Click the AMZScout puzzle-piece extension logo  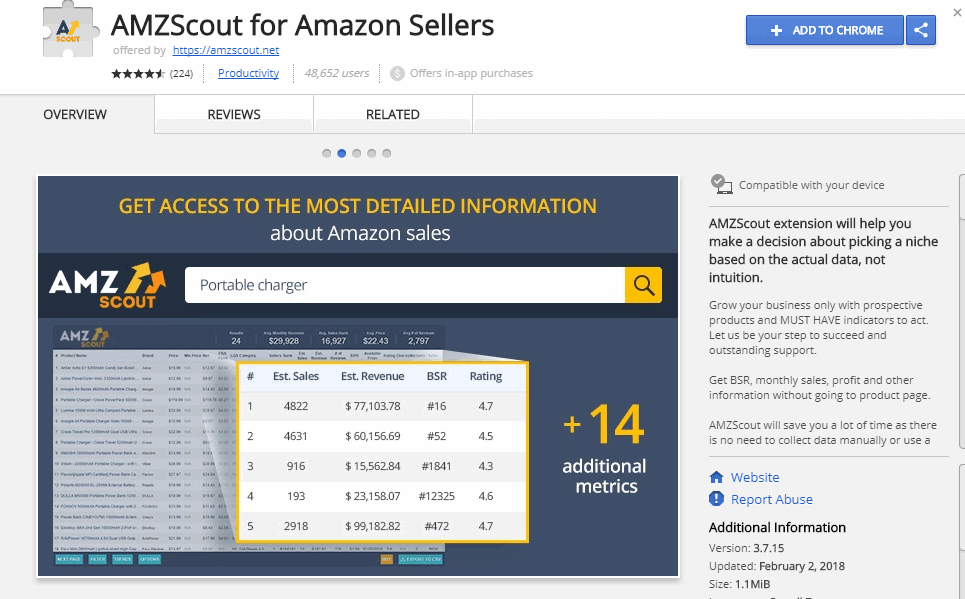click(70, 30)
